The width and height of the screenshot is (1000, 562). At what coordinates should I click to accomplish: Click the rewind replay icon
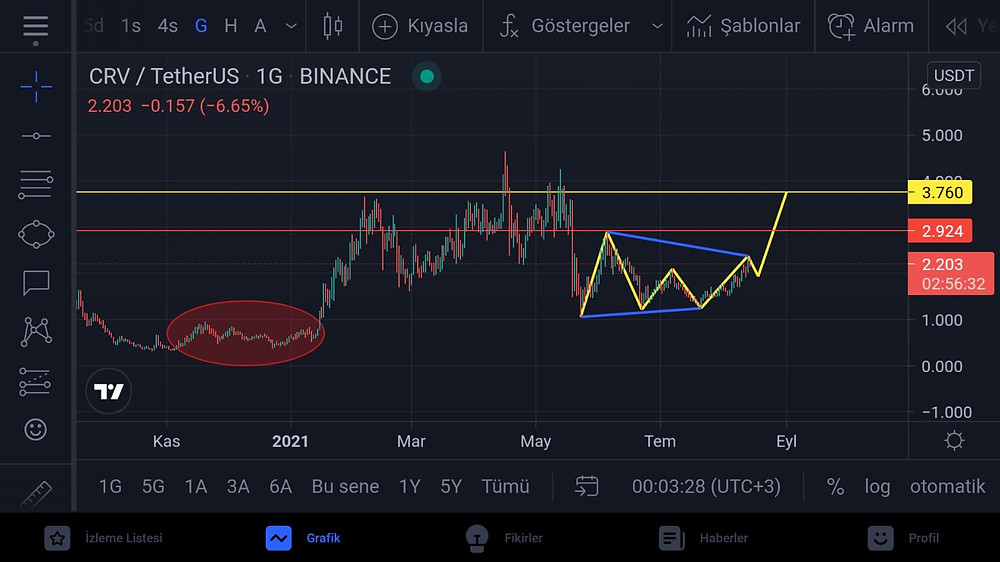click(955, 26)
